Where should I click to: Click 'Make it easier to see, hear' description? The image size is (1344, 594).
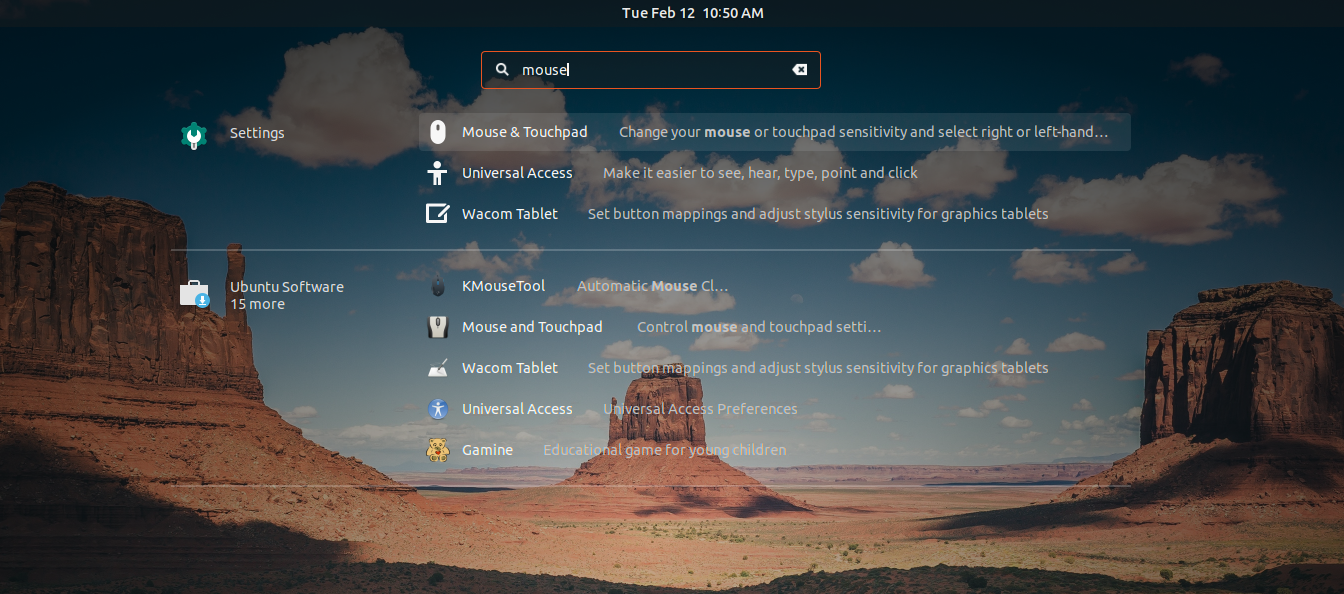tap(760, 173)
